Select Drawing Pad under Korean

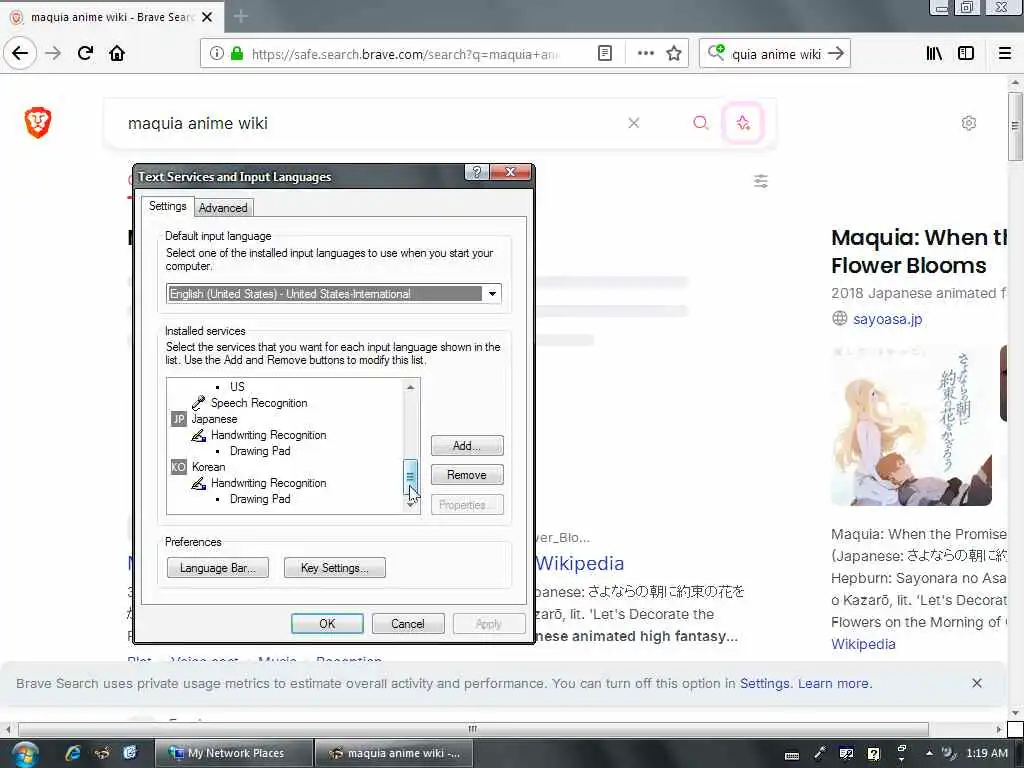pos(260,499)
